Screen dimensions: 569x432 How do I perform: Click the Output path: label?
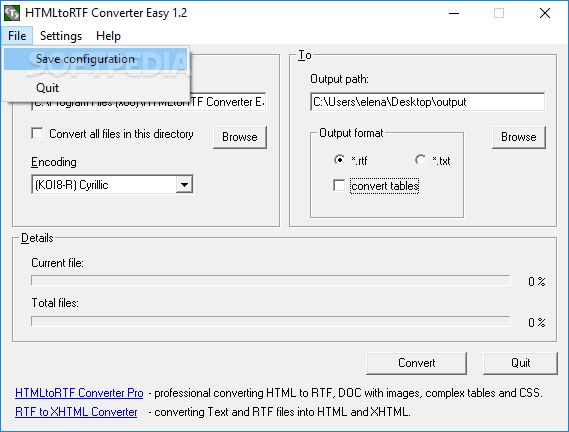[339, 79]
